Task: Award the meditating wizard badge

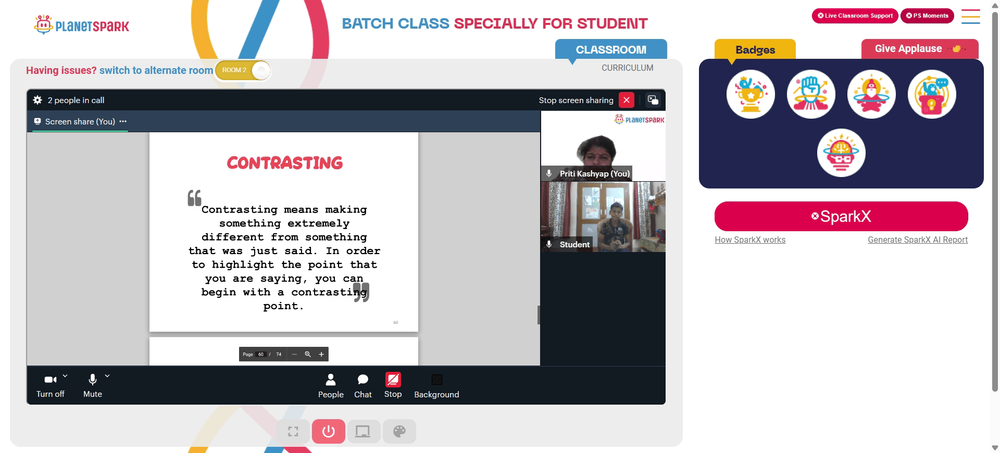Action: (871, 94)
